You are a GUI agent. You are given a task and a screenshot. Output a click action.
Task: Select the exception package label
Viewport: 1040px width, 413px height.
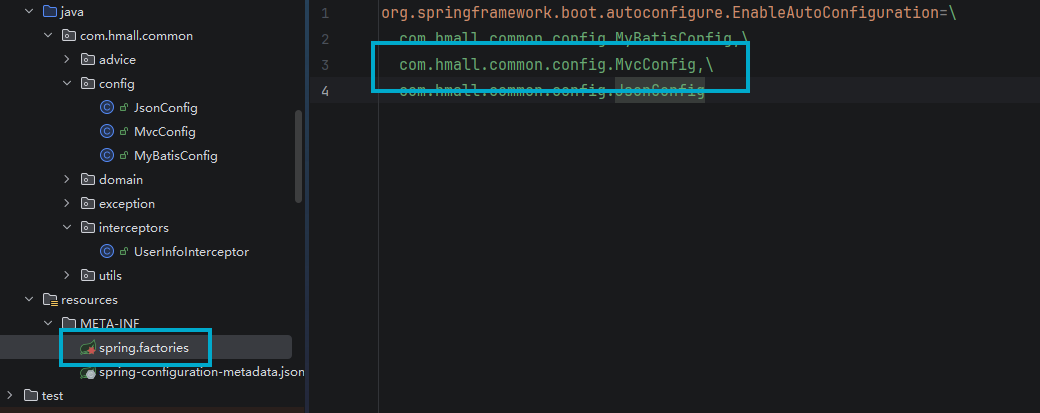[x=127, y=204]
